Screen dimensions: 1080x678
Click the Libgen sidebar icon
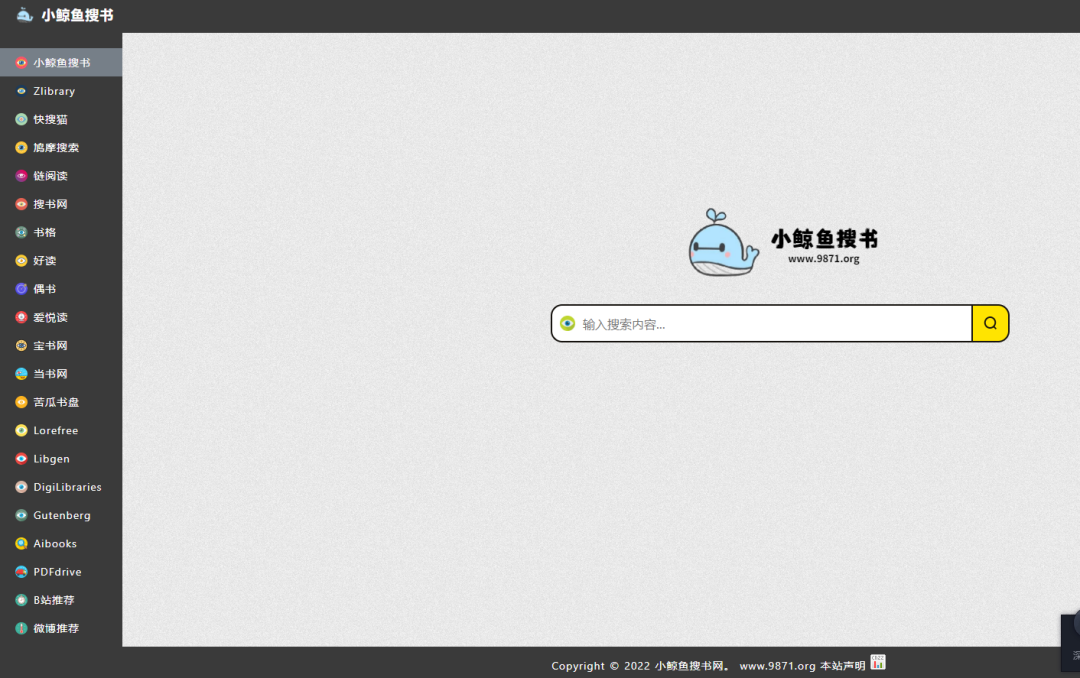pos(21,459)
